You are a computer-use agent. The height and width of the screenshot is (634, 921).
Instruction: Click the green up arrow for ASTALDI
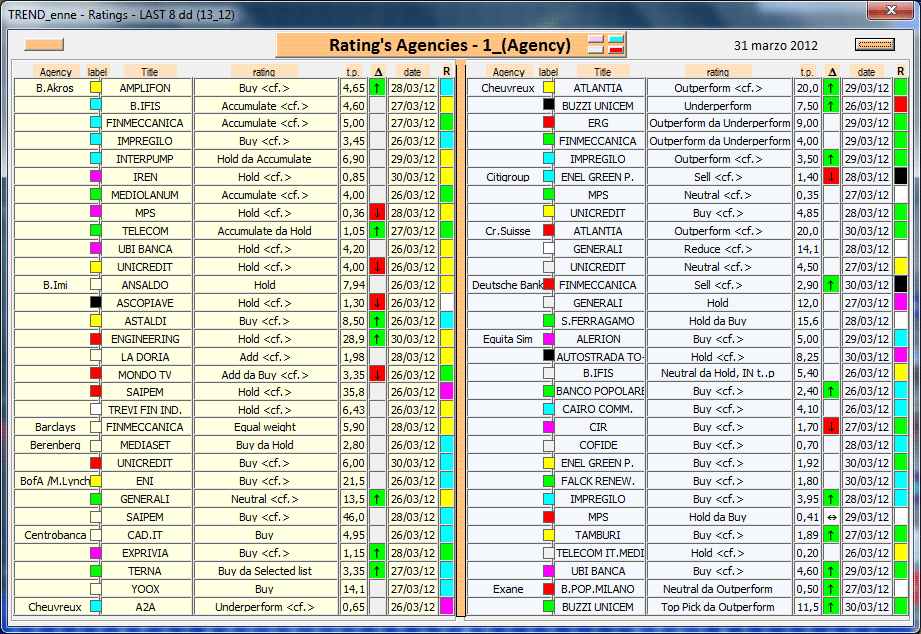[x=377, y=321]
